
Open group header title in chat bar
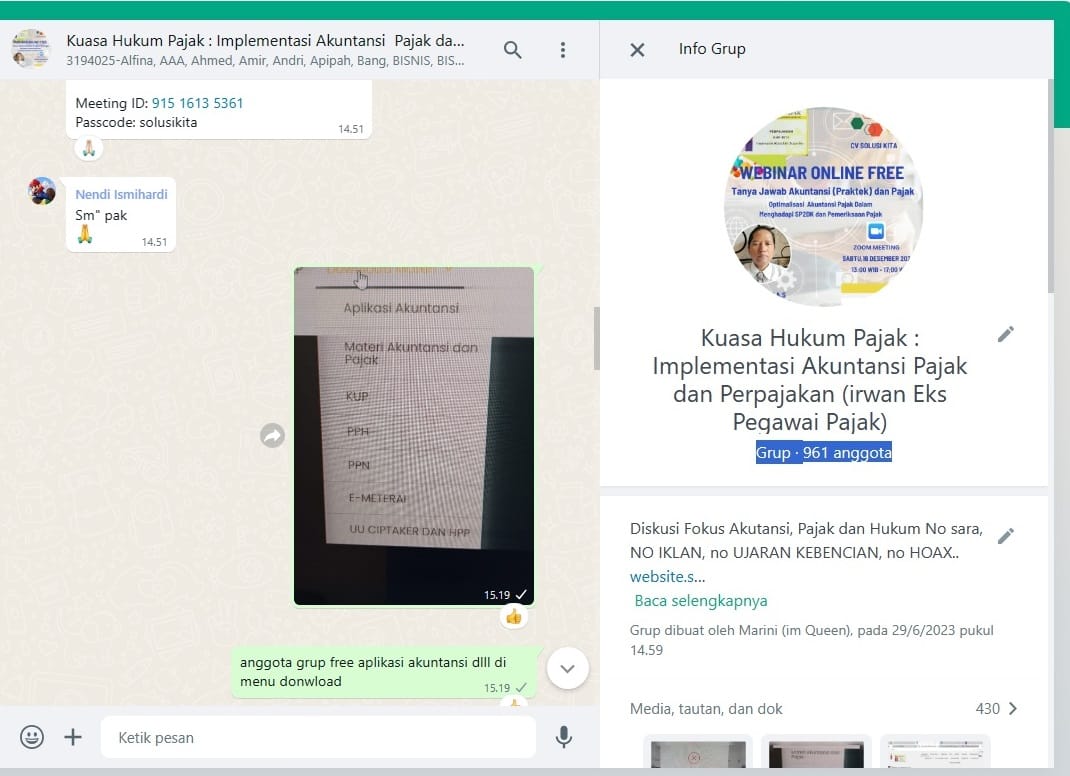(x=265, y=42)
